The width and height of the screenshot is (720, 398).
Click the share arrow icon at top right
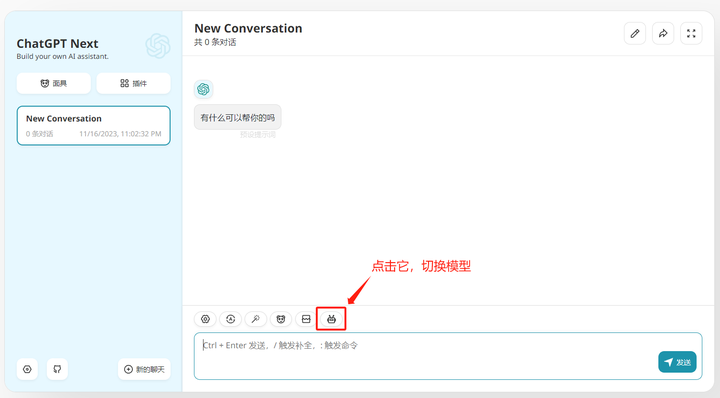tap(663, 34)
